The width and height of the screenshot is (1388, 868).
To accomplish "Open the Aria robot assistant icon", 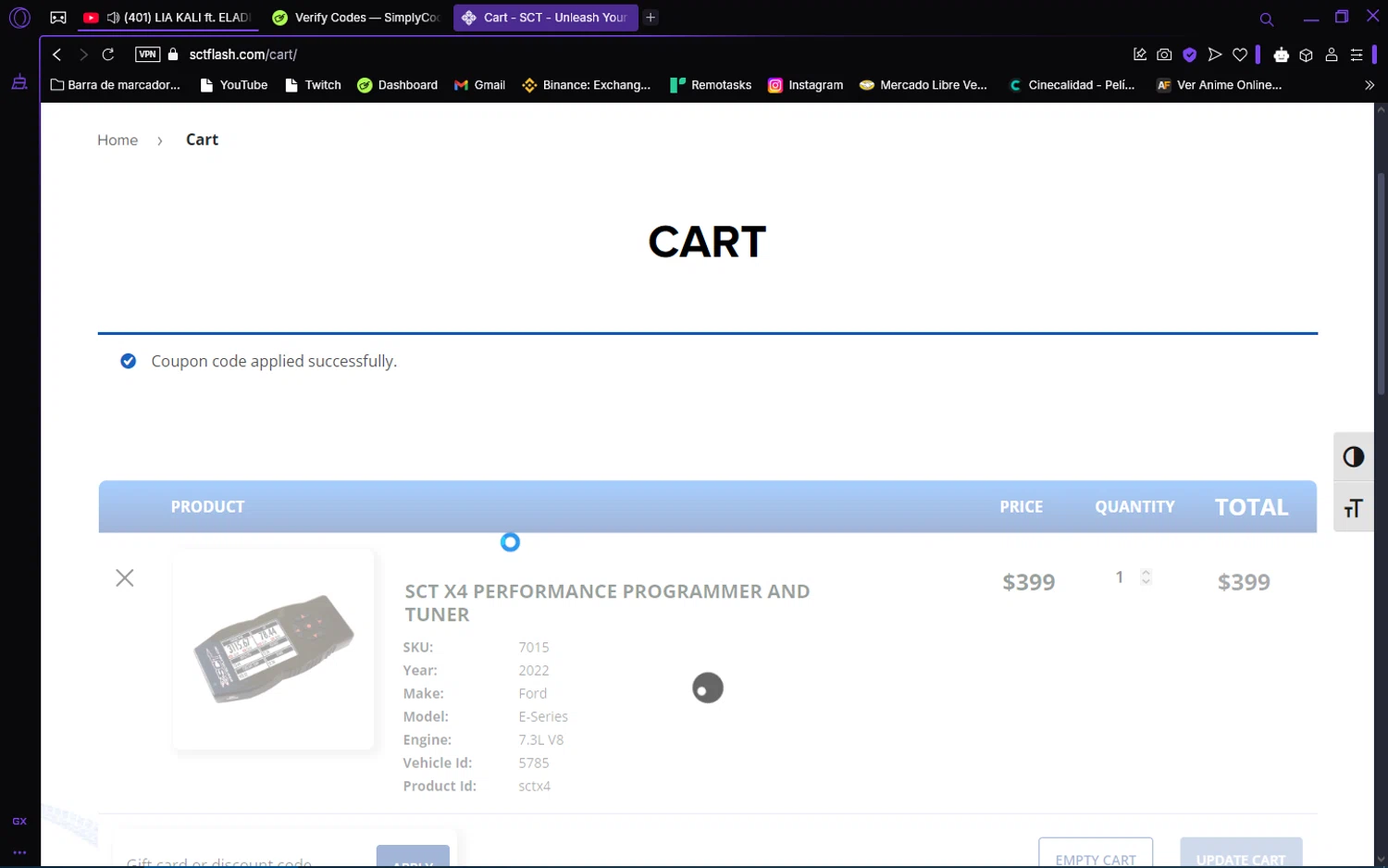I will point(1281,55).
